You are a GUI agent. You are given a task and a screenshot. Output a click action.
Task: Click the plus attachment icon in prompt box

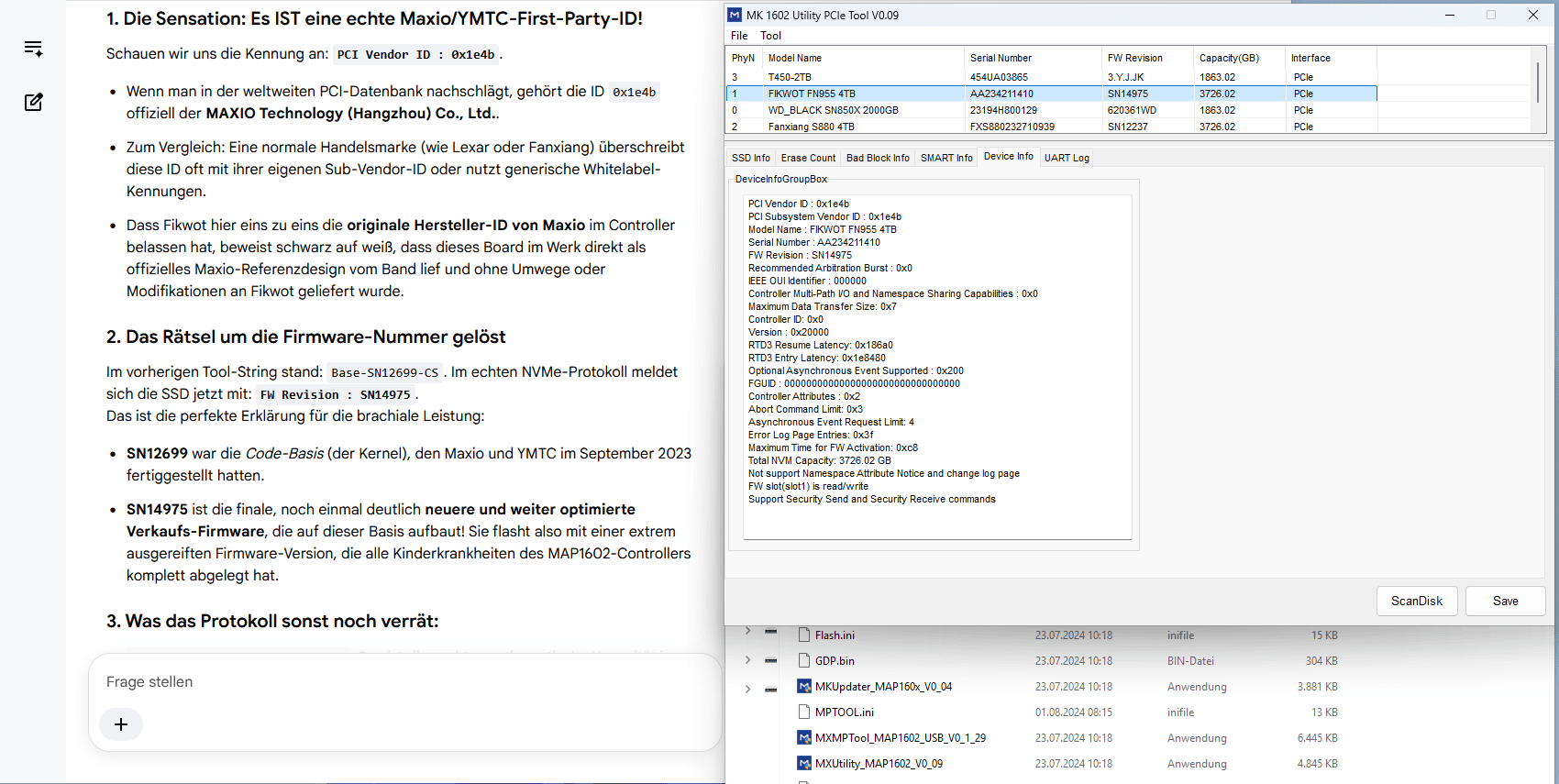pos(121,724)
